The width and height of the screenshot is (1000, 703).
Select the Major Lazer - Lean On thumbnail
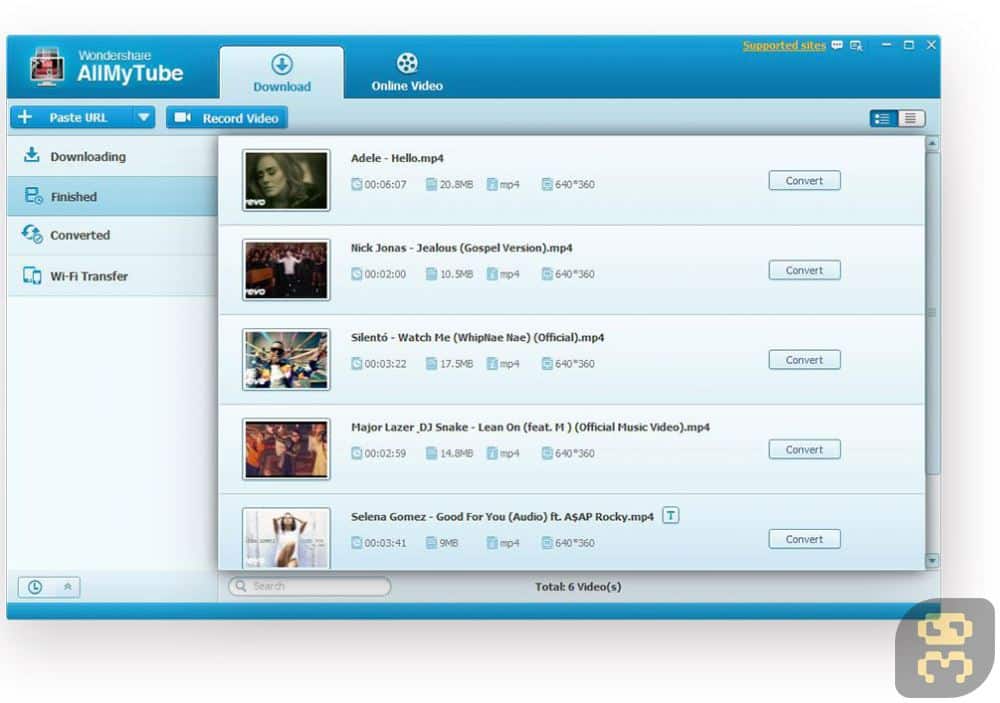(286, 449)
